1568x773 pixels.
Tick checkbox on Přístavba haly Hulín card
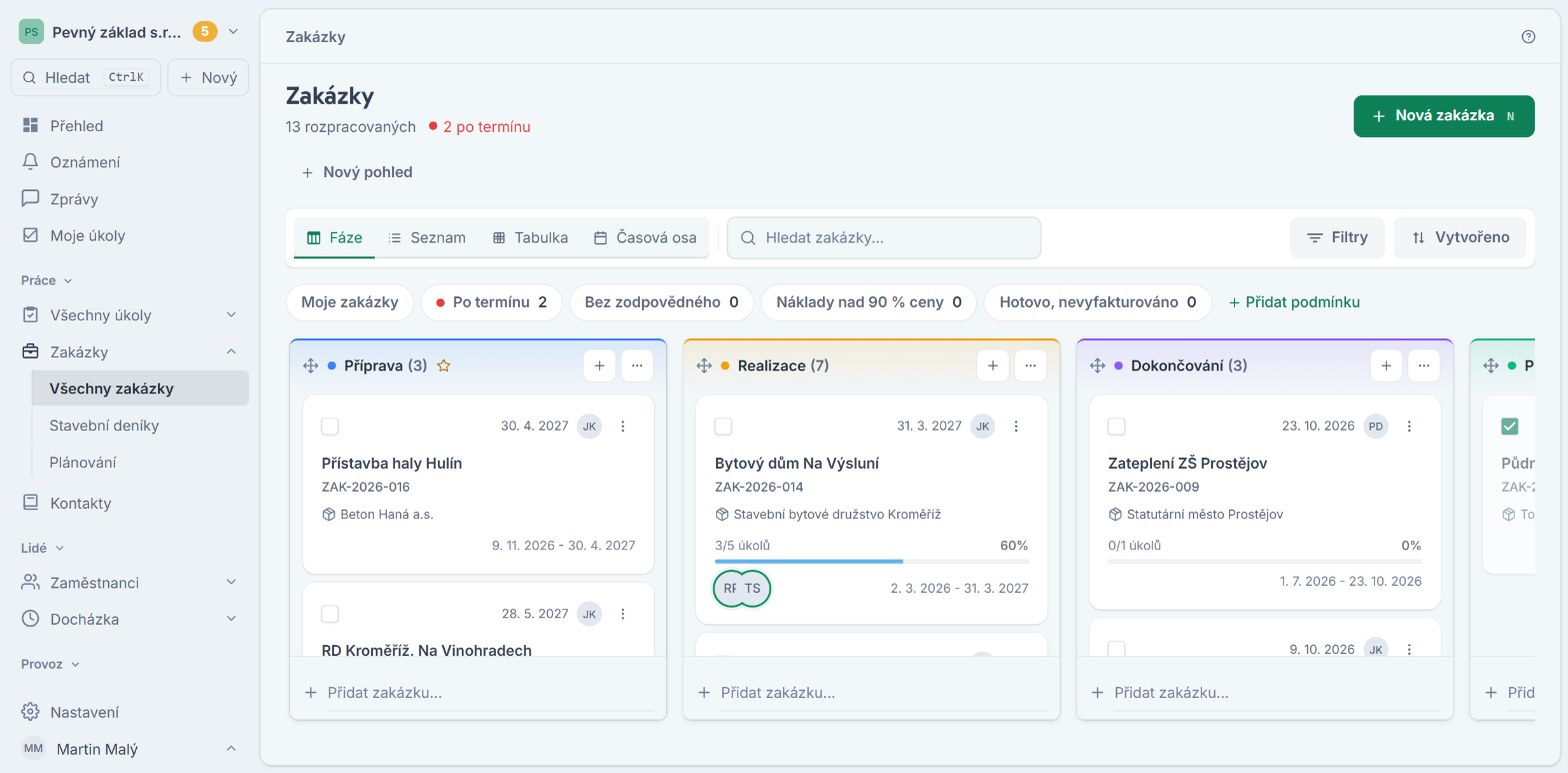click(x=330, y=427)
